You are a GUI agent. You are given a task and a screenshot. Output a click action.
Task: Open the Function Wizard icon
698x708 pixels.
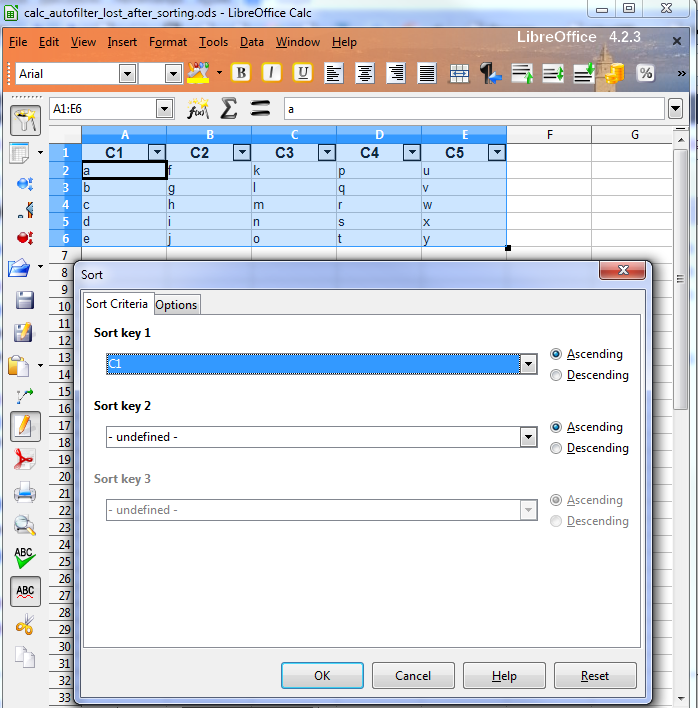[x=198, y=109]
